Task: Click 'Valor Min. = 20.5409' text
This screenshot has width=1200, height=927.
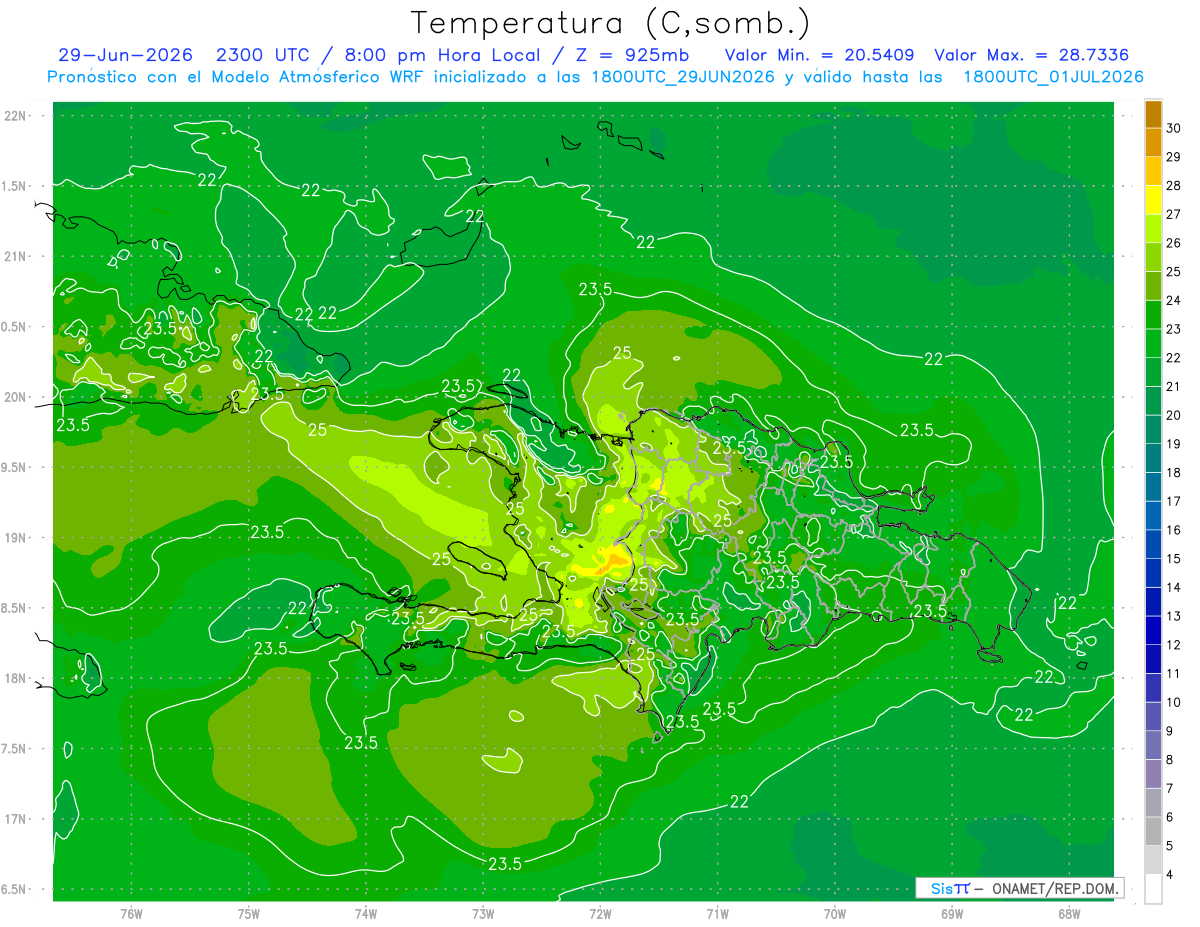Action: click(x=820, y=56)
